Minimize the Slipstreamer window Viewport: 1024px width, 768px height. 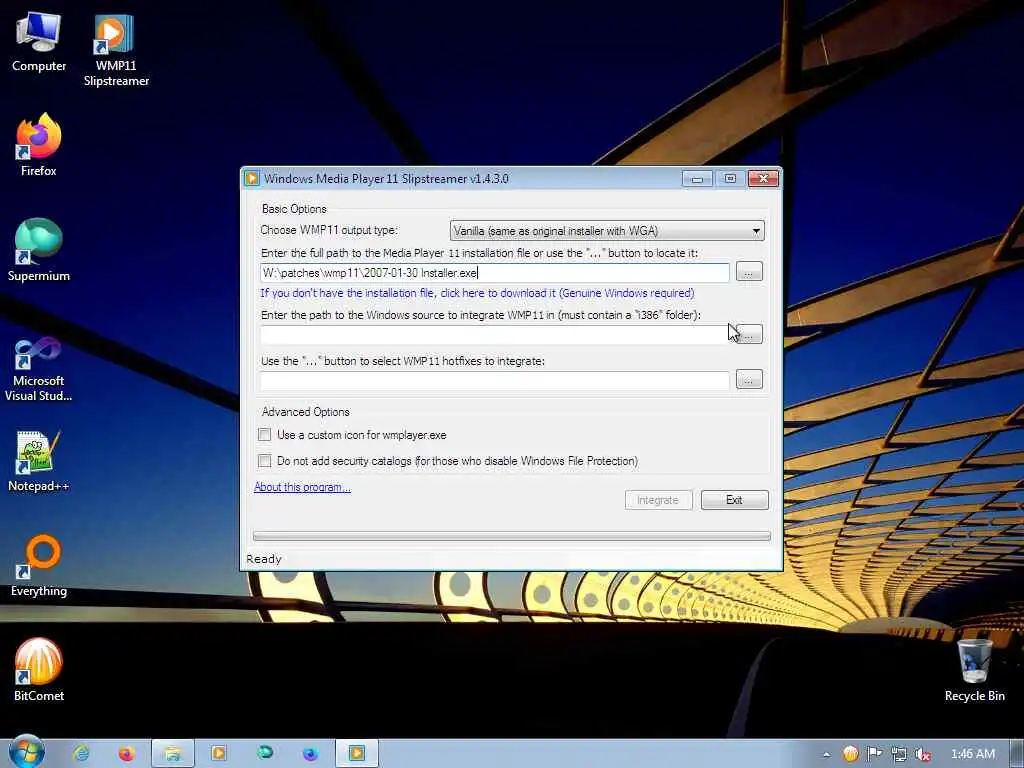click(x=697, y=178)
